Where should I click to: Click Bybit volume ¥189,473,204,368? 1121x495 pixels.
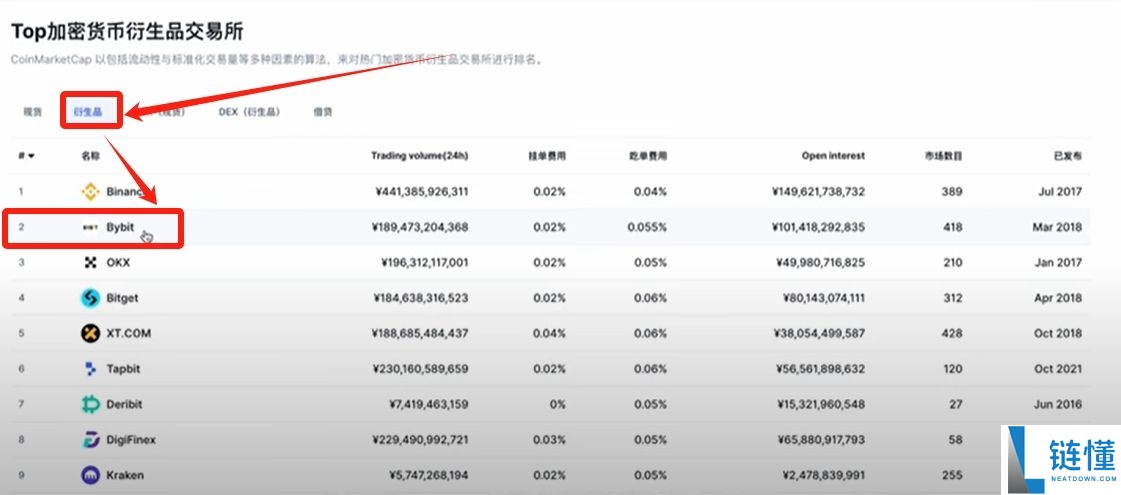[420, 227]
